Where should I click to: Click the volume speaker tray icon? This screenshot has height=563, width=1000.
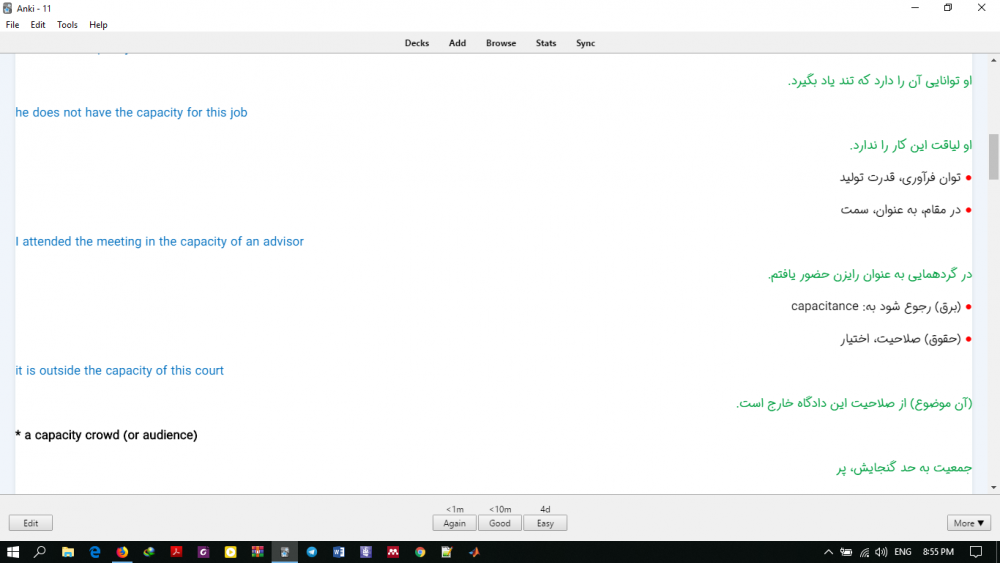point(880,552)
